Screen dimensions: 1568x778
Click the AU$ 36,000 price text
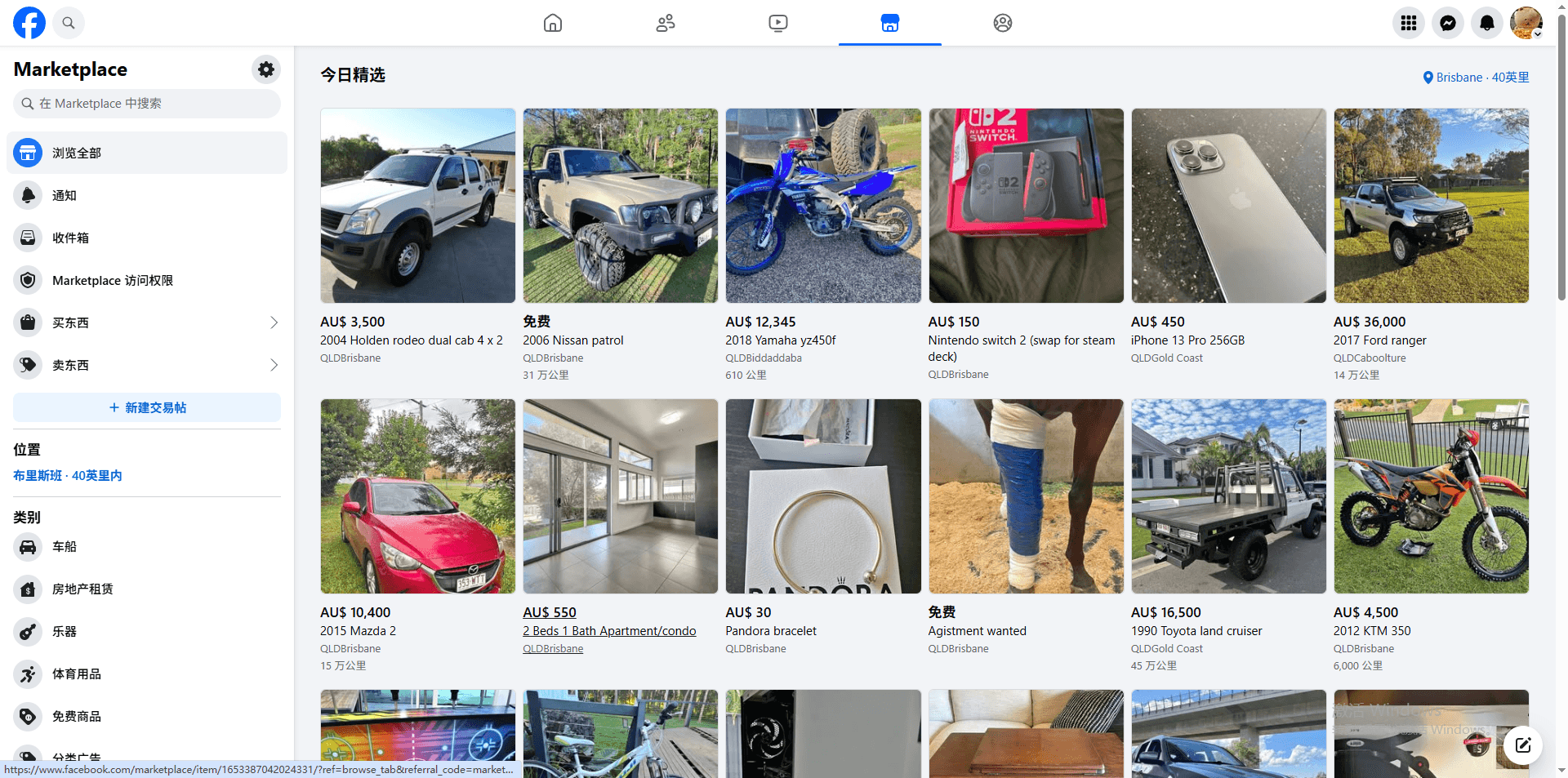(1370, 322)
